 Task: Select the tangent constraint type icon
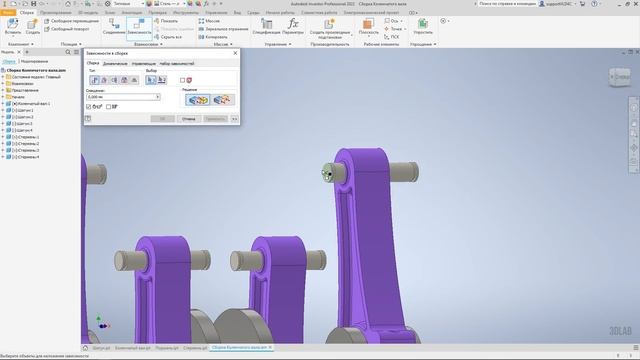click(x=114, y=80)
